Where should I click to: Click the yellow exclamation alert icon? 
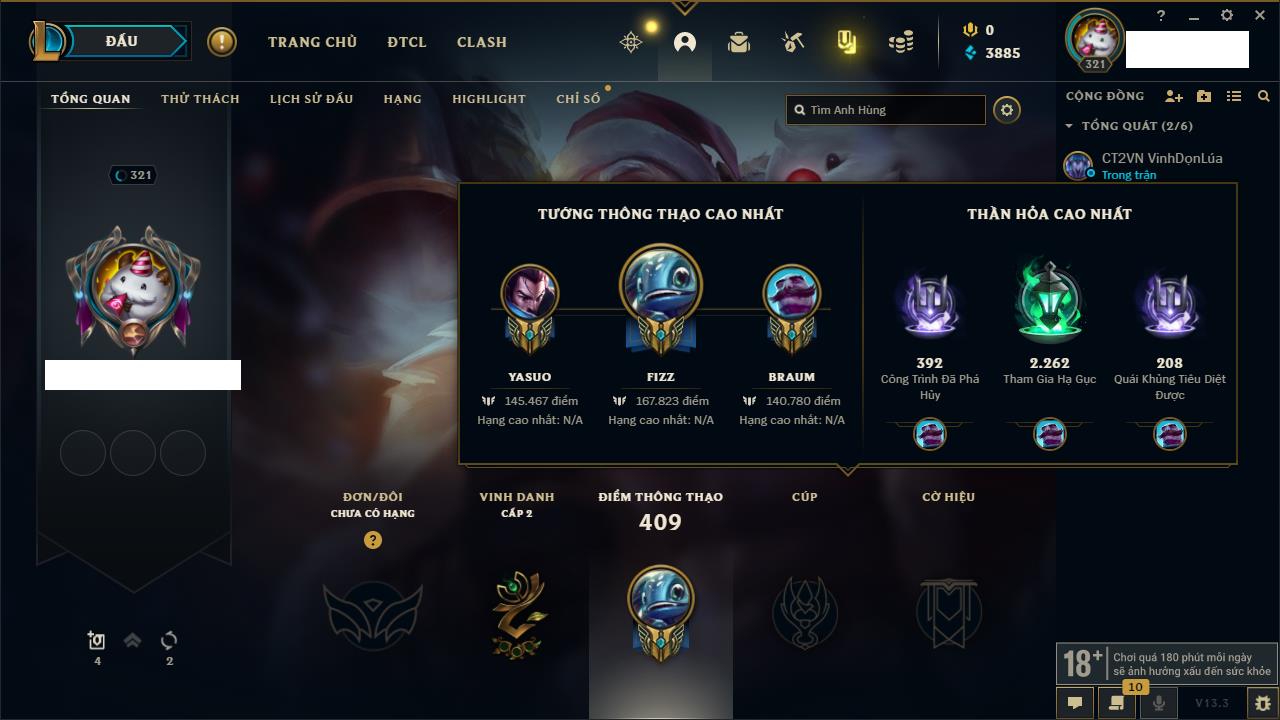(x=222, y=42)
